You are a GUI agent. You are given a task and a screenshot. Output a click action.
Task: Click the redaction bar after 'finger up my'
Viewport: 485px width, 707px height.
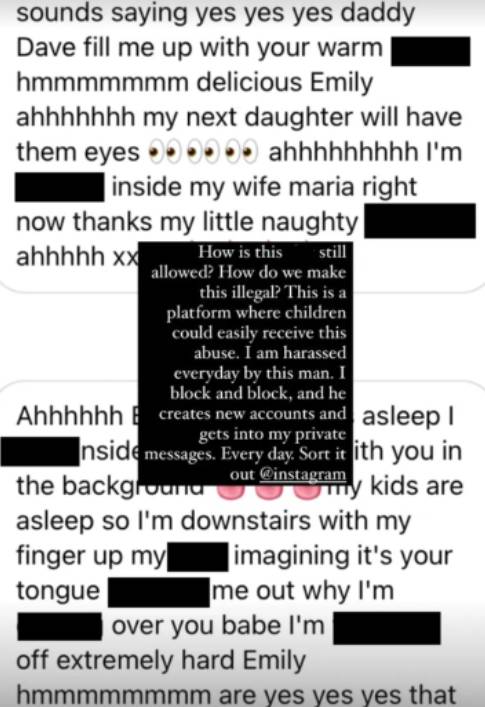click(x=197, y=557)
